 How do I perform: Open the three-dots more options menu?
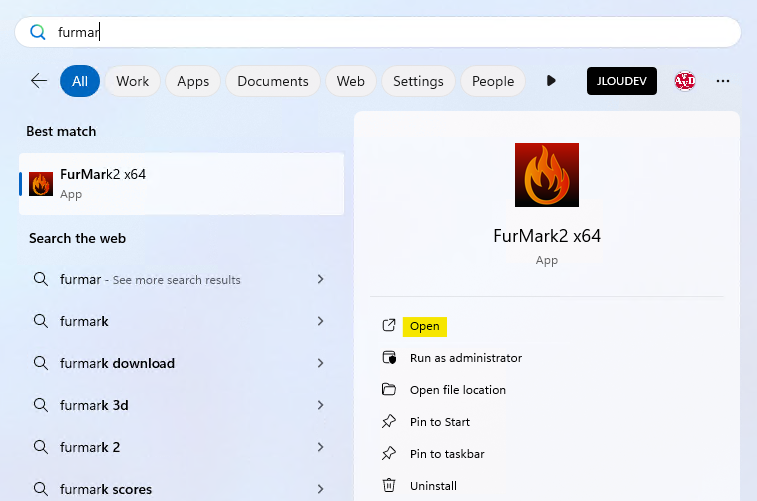723,81
